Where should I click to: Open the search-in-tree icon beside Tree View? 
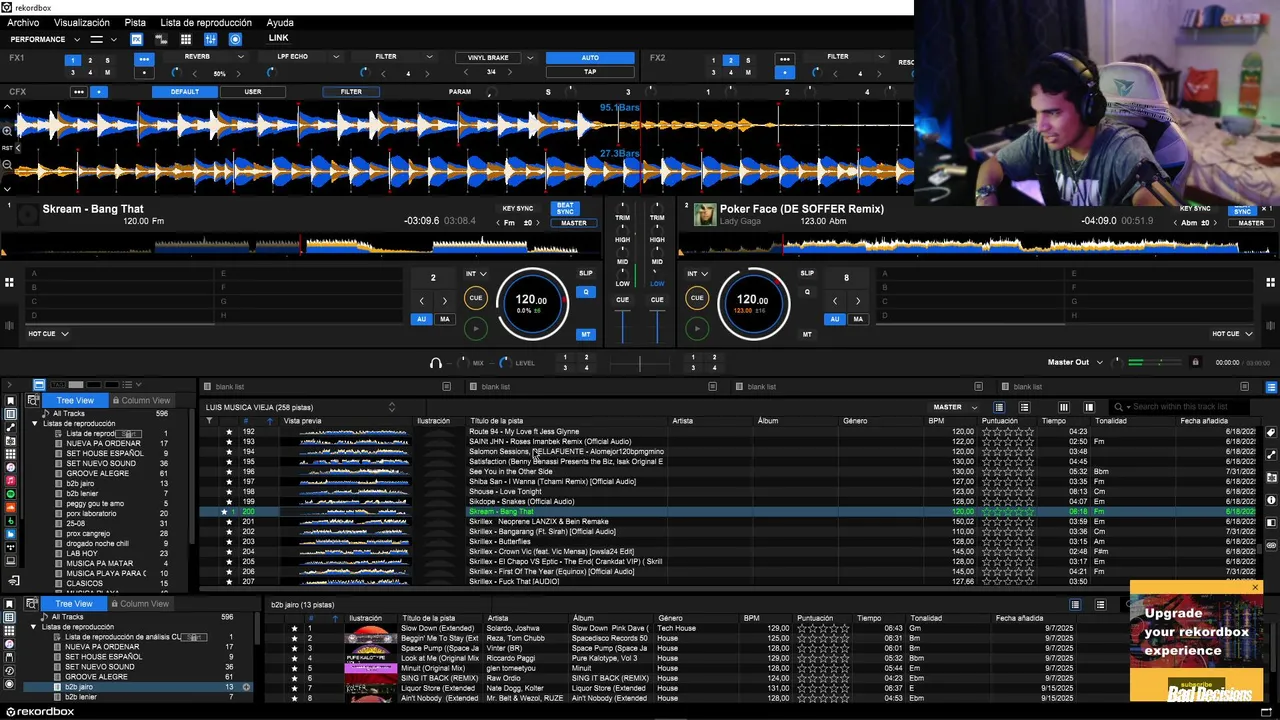tap(32, 400)
